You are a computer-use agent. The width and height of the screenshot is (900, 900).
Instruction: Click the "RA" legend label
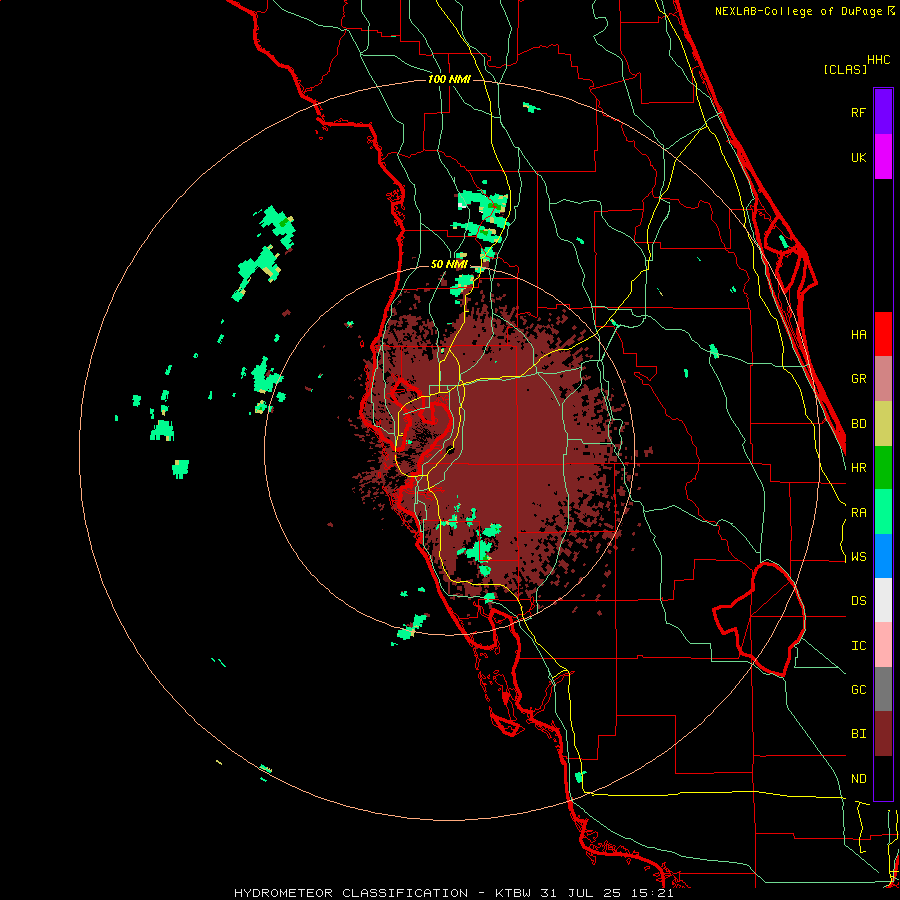[x=859, y=513]
